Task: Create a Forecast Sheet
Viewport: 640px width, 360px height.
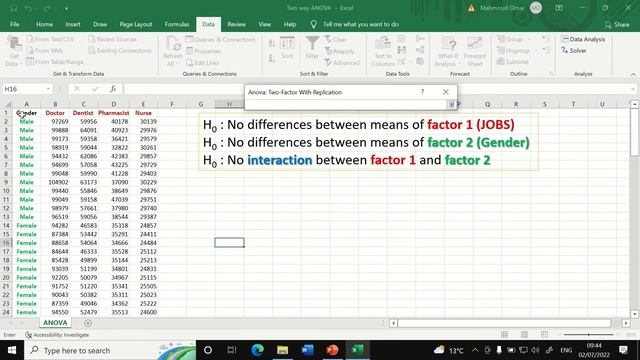Action: [x=475, y=51]
